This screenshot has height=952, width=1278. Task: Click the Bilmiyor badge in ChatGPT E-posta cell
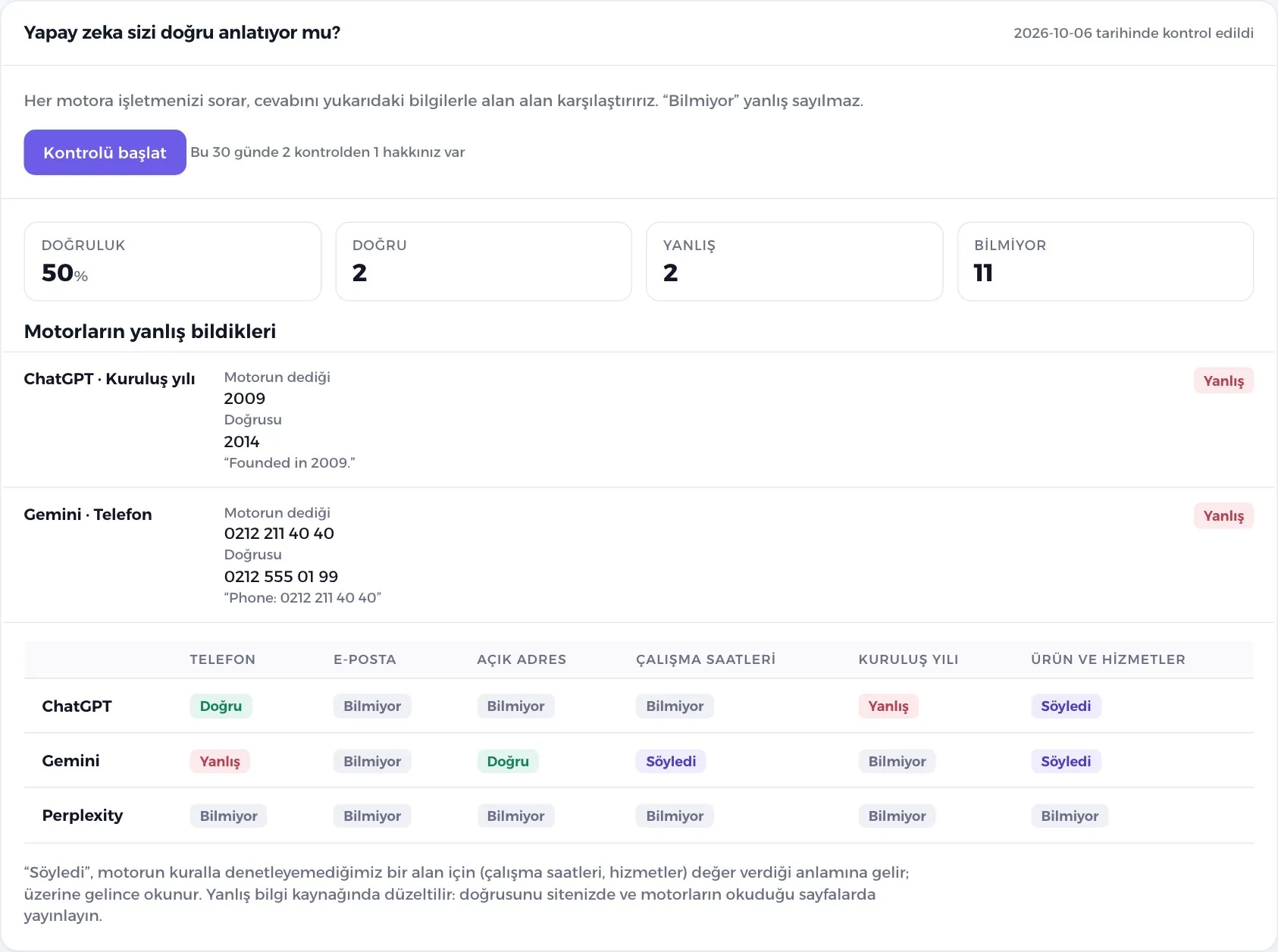point(372,706)
